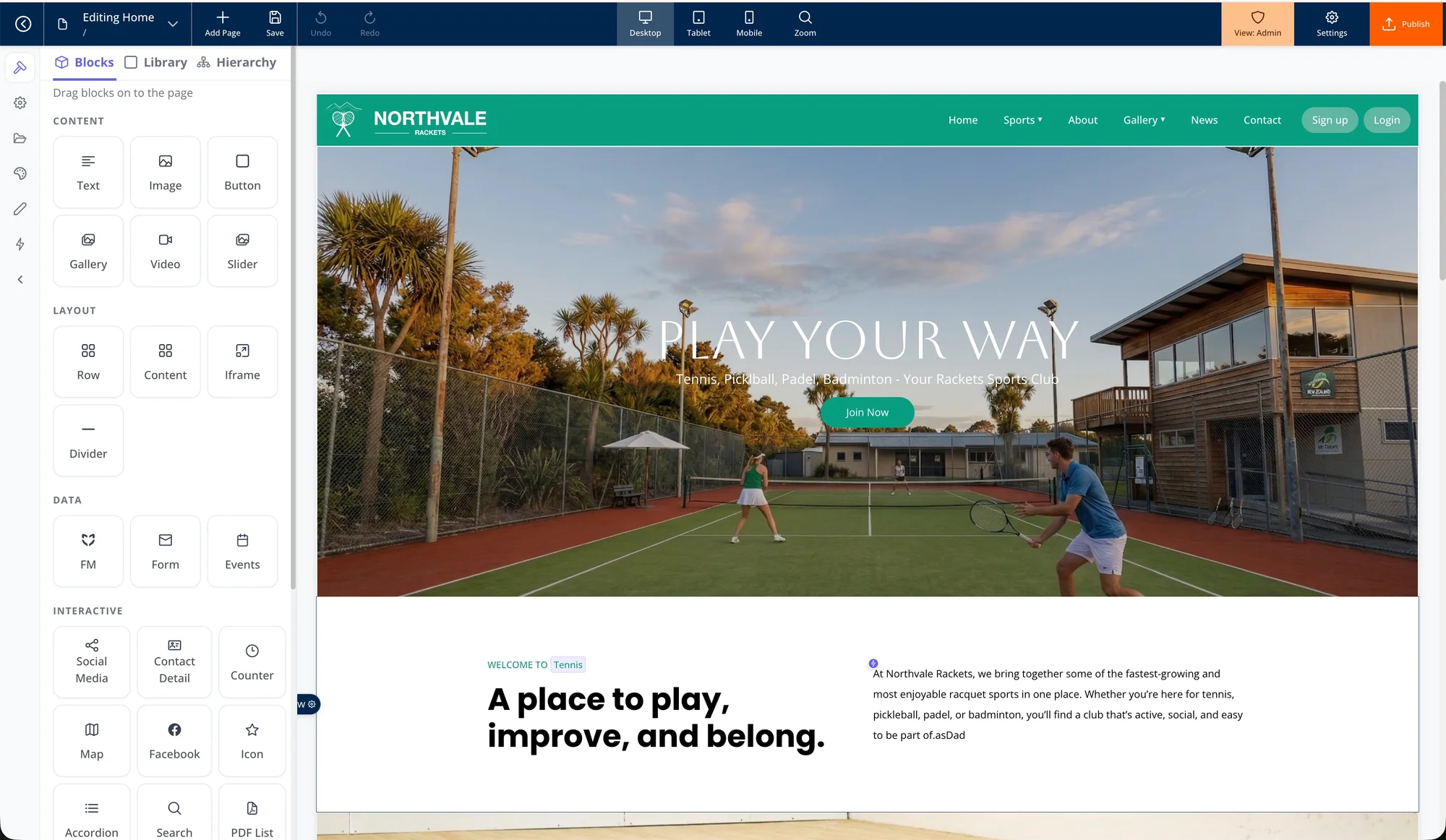Image resolution: width=1446 pixels, height=840 pixels.
Task: Click the PLAY YOUR WAY heading
Action: (868, 340)
